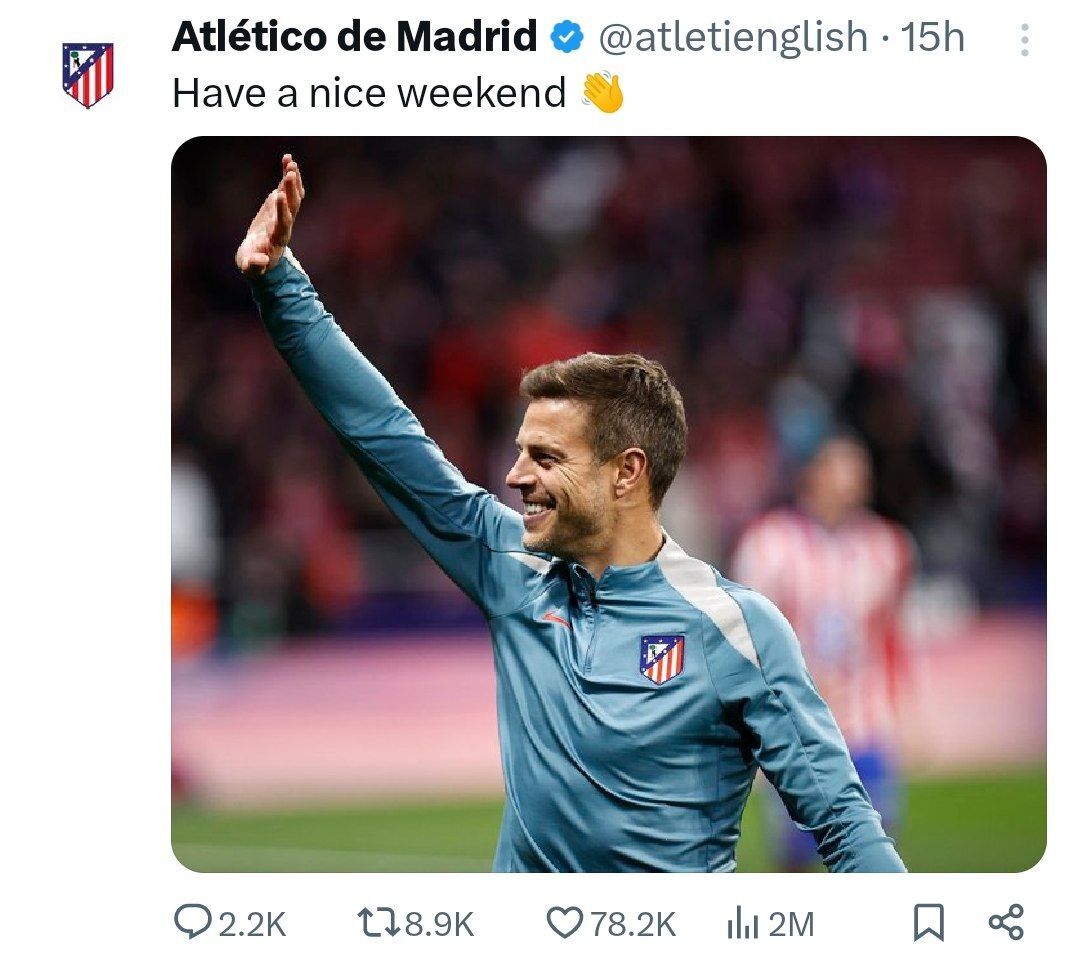Click the 2.2K replies count
1080x965 pixels.
coord(252,924)
